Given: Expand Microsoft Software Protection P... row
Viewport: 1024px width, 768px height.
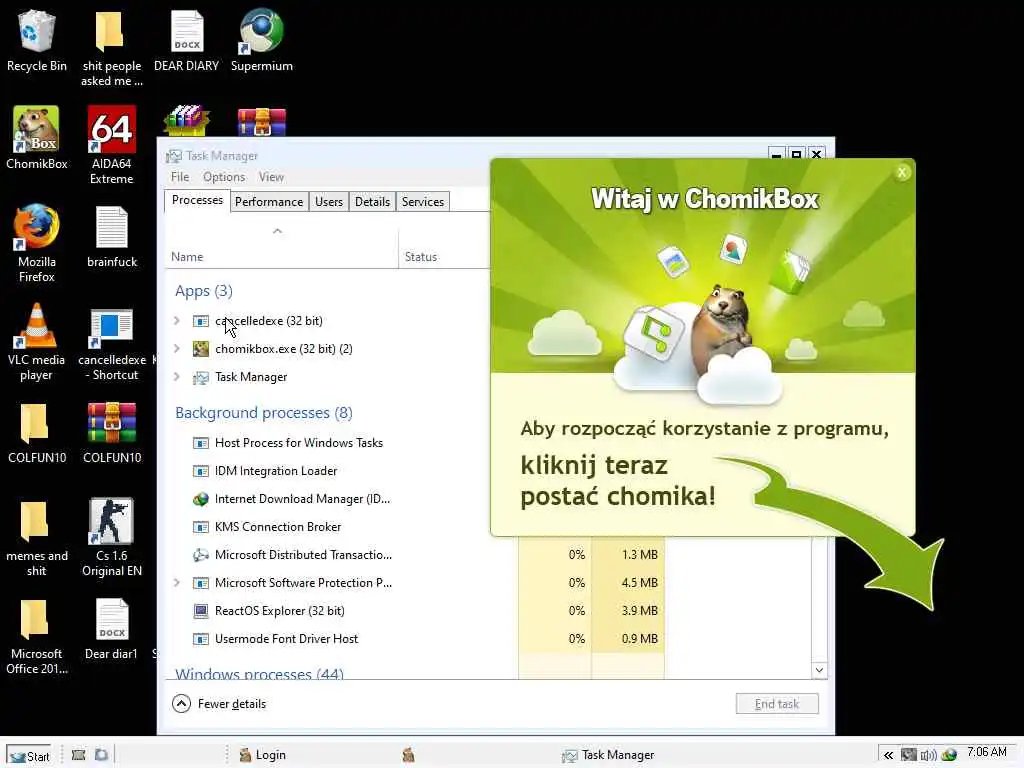Looking at the screenshot, I should tap(176, 583).
